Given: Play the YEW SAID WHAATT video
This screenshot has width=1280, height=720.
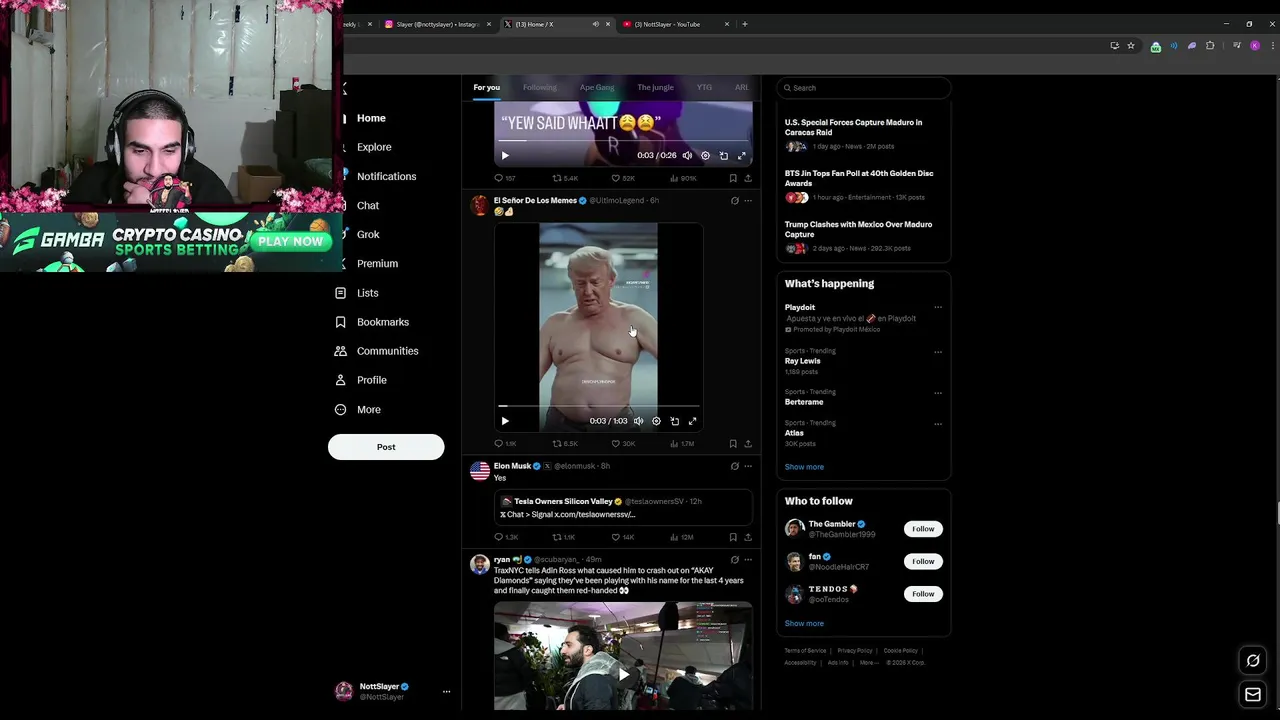Looking at the screenshot, I should (x=505, y=156).
